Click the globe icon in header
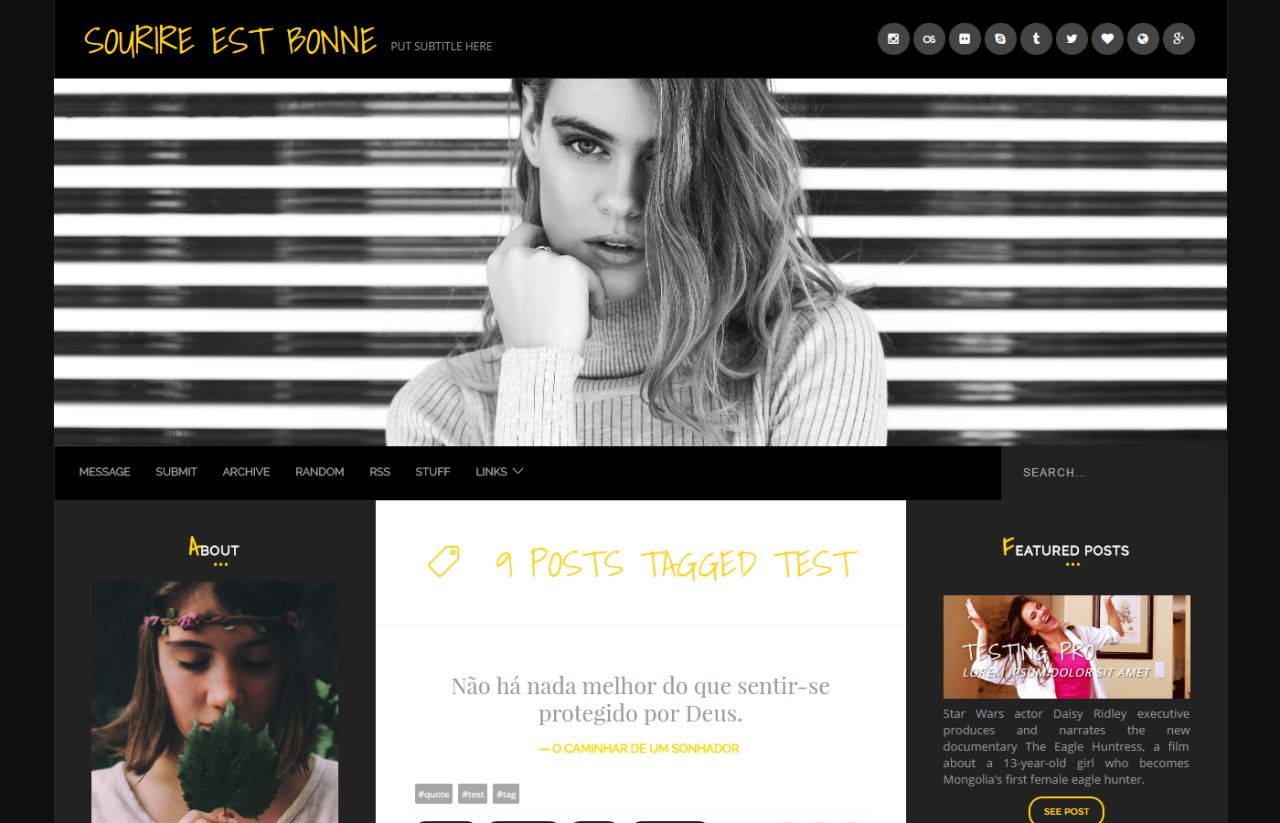1280x823 pixels. point(1143,39)
